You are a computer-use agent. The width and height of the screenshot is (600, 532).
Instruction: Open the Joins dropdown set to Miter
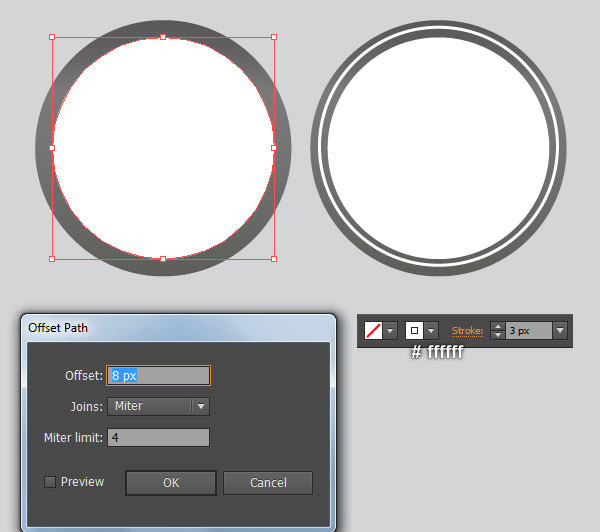coord(158,406)
